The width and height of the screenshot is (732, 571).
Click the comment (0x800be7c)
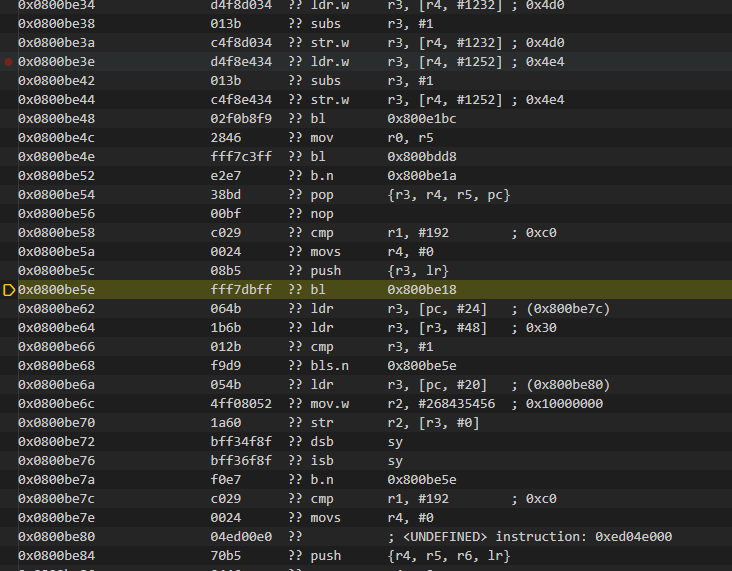[x=568, y=309]
